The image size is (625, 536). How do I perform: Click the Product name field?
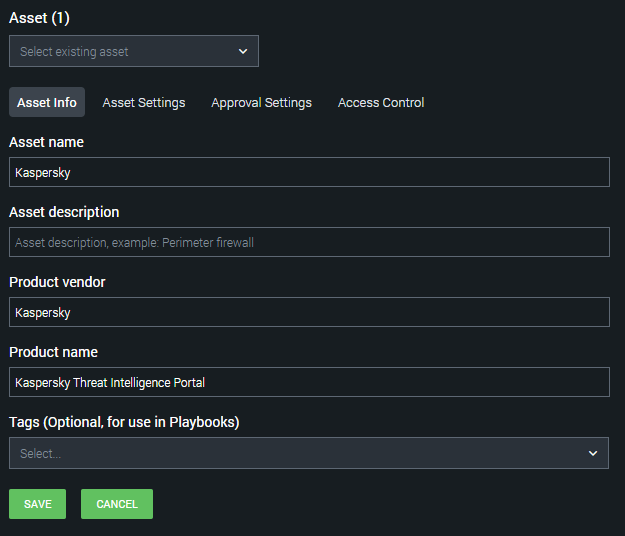(309, 382)
